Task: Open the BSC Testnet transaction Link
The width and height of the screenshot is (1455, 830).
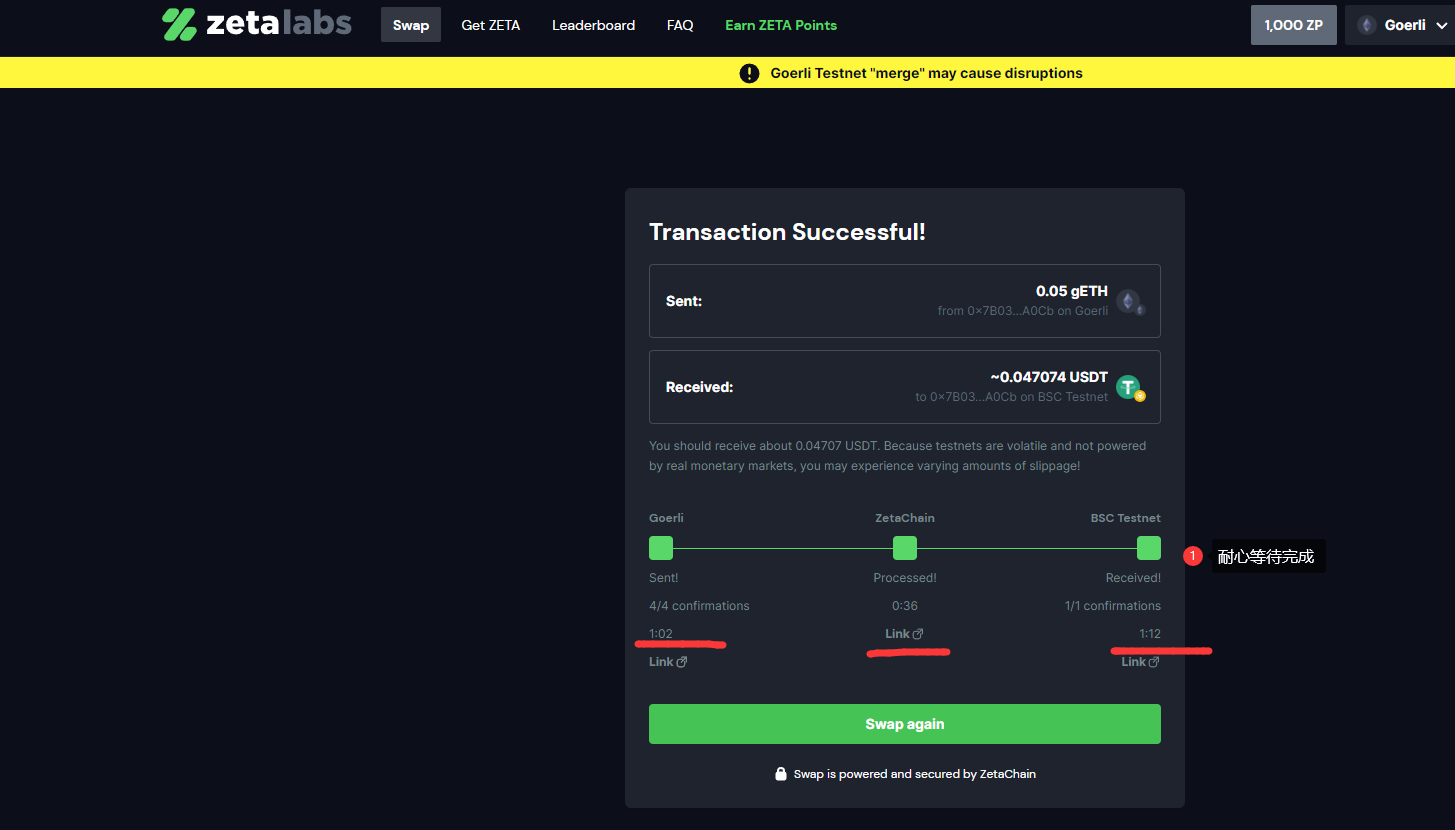Action: (x=1139, y=662)
